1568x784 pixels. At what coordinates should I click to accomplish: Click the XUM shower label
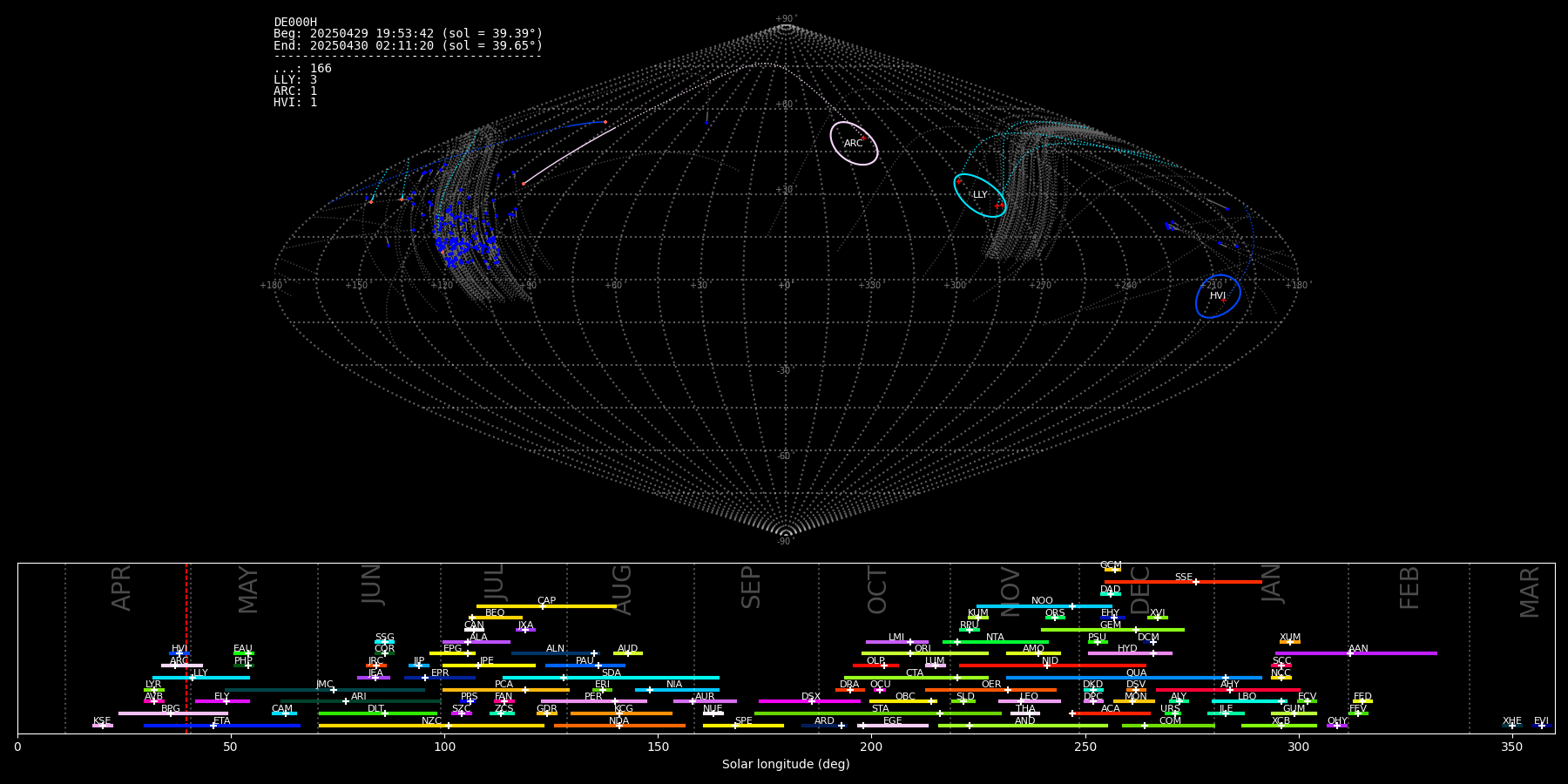1290,638
